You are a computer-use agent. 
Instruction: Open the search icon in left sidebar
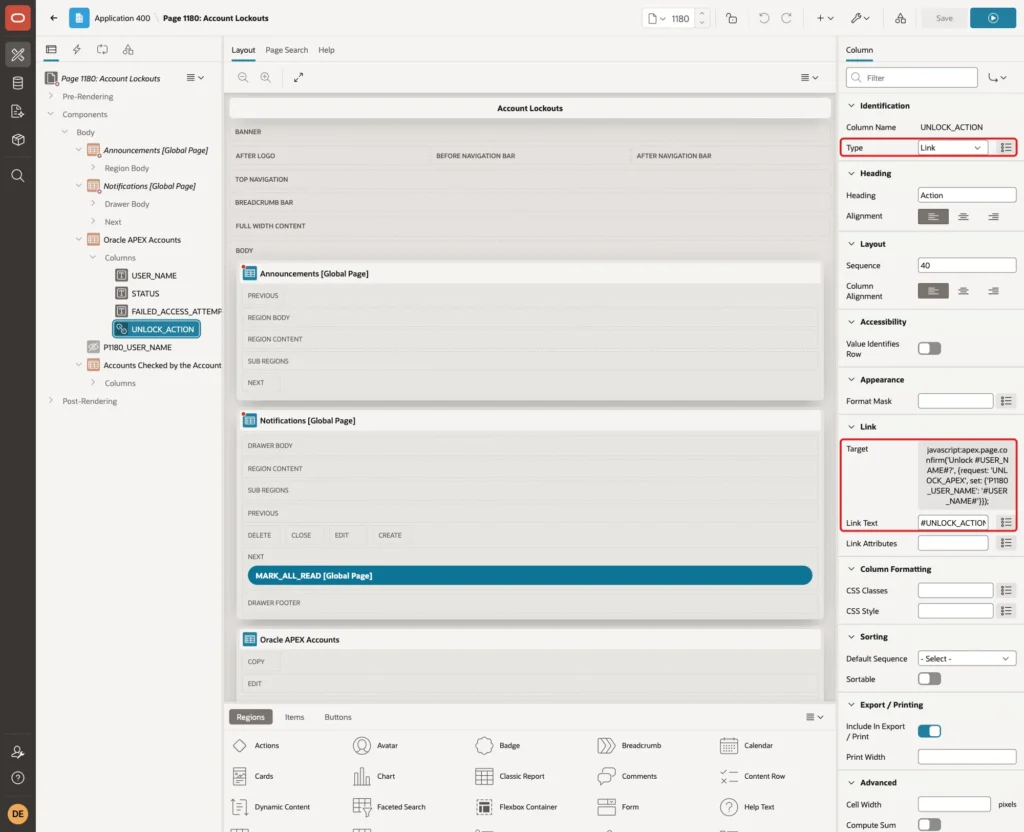[18, 176]
